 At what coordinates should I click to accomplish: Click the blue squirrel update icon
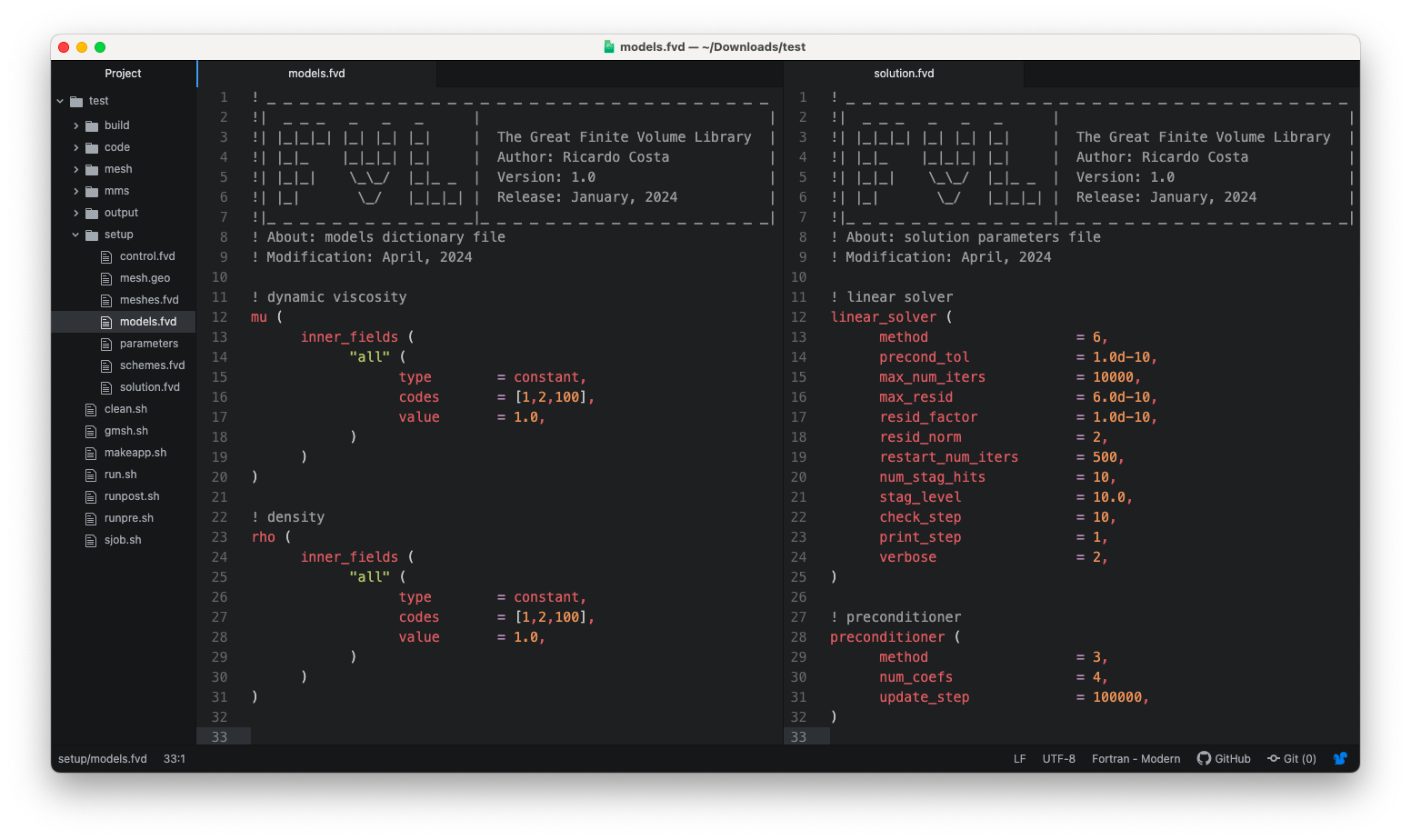(x=1340, y=758)
